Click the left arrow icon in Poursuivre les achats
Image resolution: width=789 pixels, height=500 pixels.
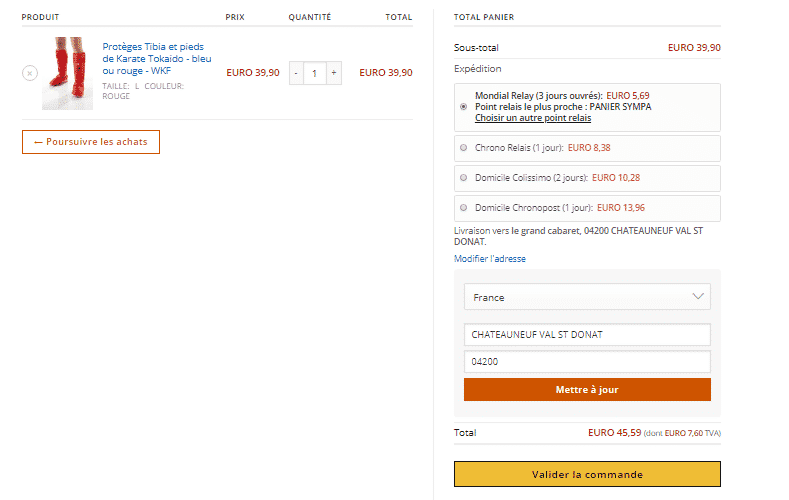pos(38,142)
